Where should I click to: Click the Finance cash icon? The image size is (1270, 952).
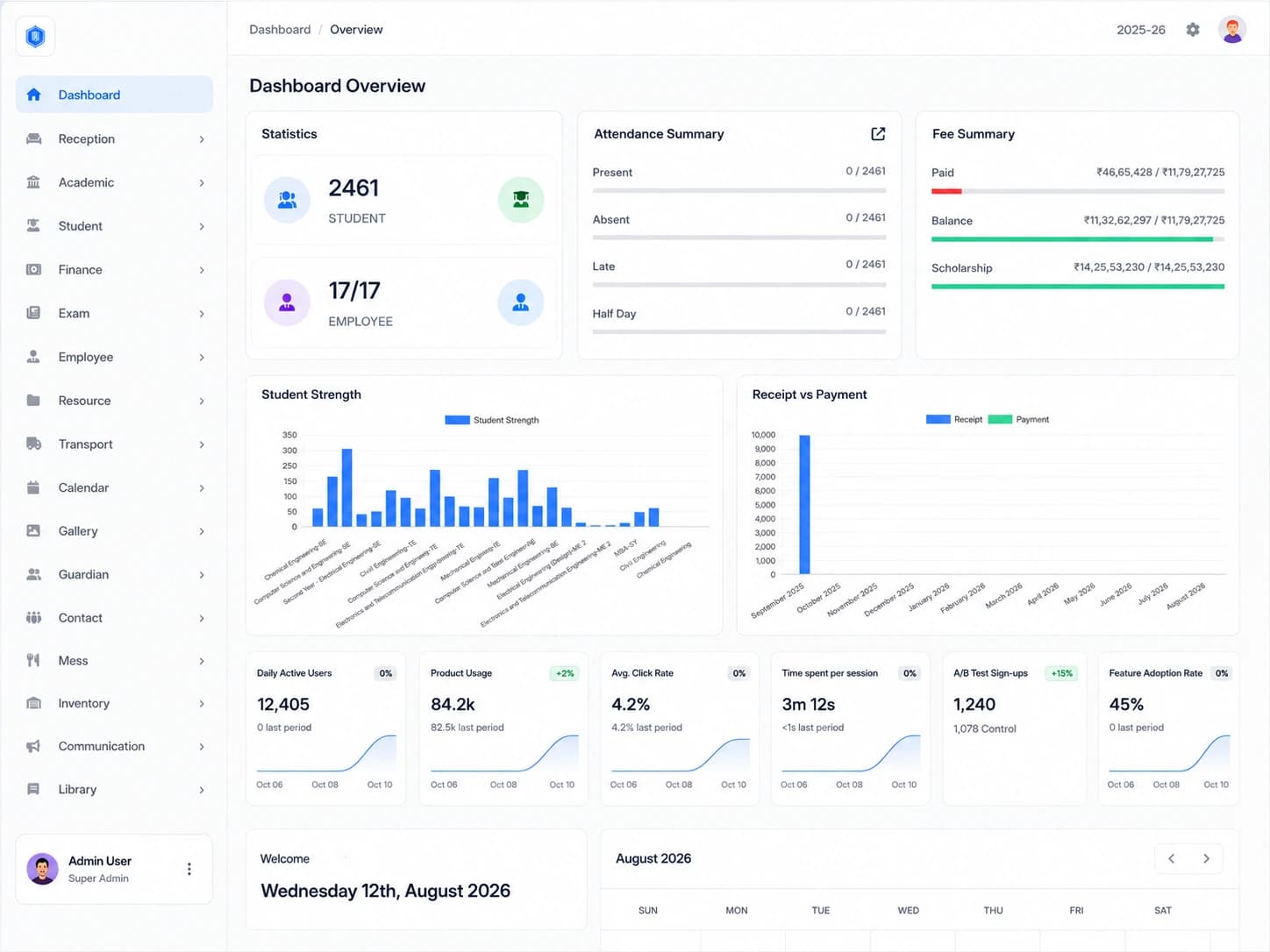33,269
